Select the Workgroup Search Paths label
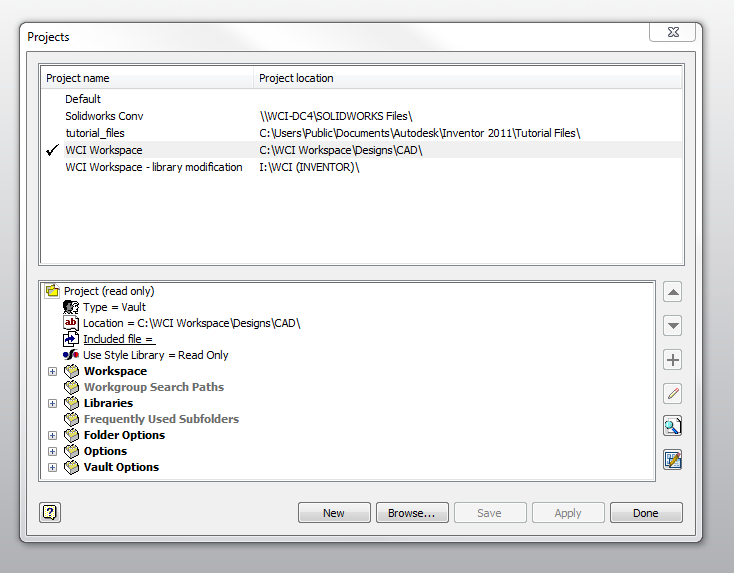The width and height of the screenshot is (734, 573). point(154,387)
